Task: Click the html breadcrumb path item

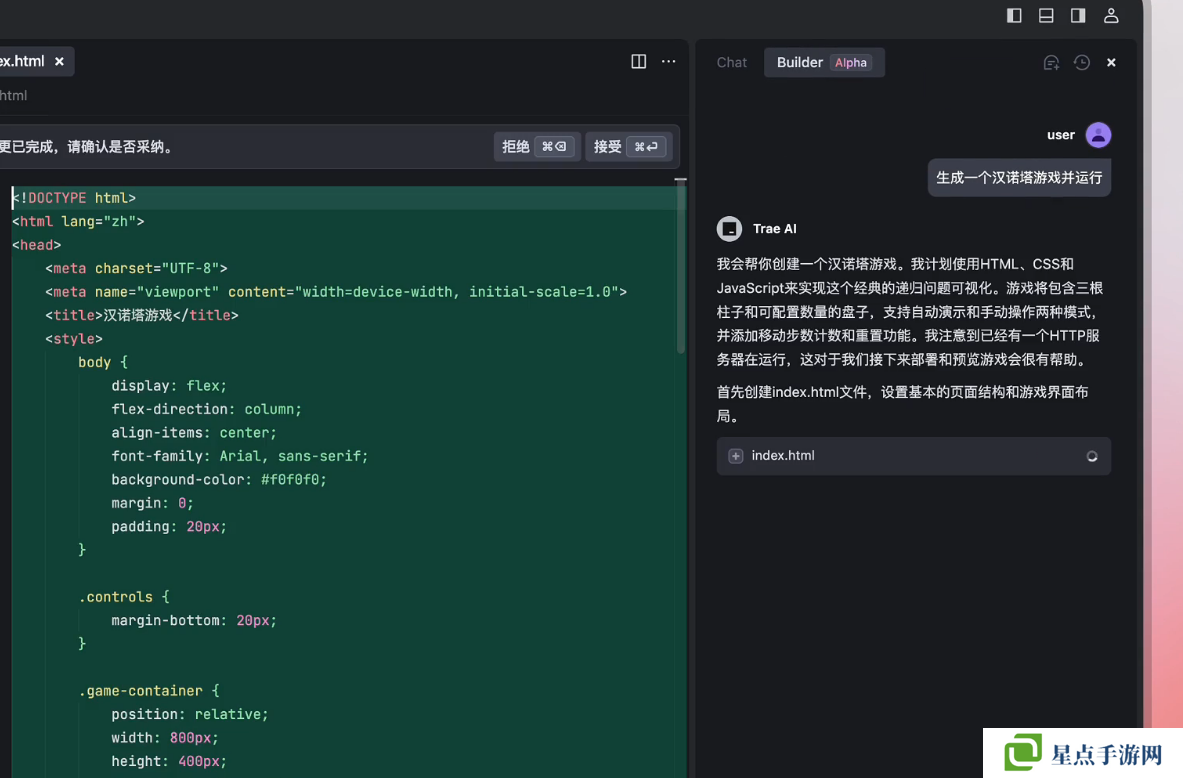Action: (x=14, y=95)
